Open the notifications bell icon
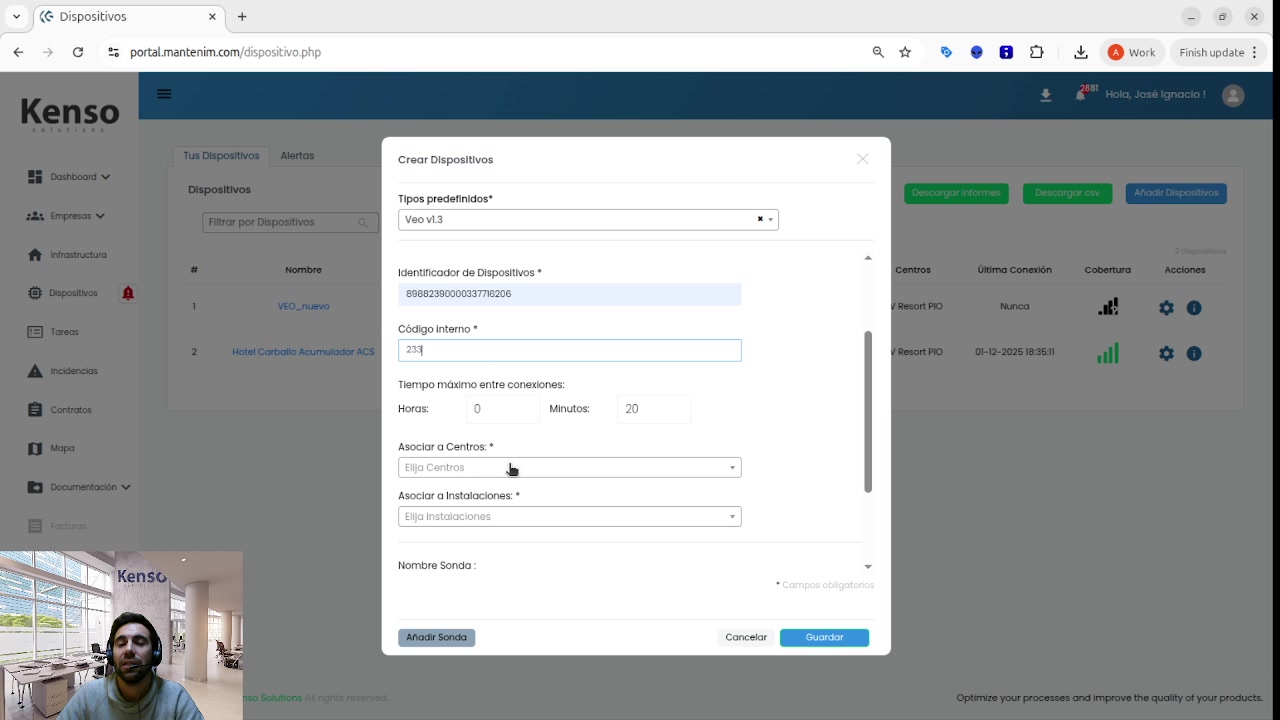Screen dimensions: 1280x720 click(1080, 95)
